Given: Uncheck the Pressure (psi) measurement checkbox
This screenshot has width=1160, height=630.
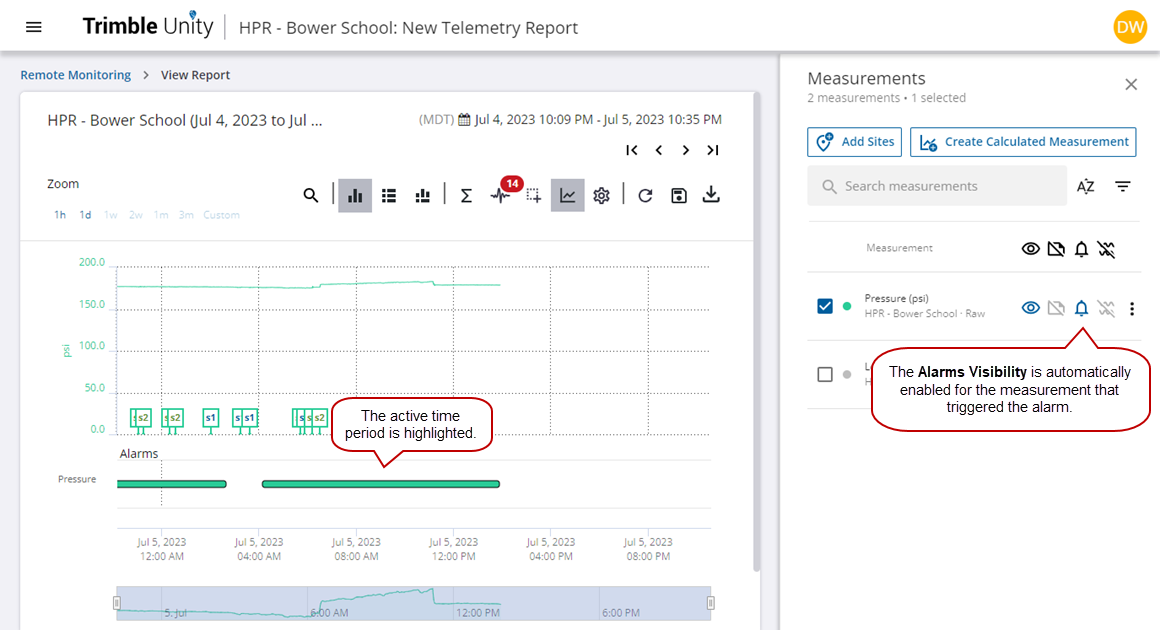Looking at the screenshot, I should pos(825,306).
